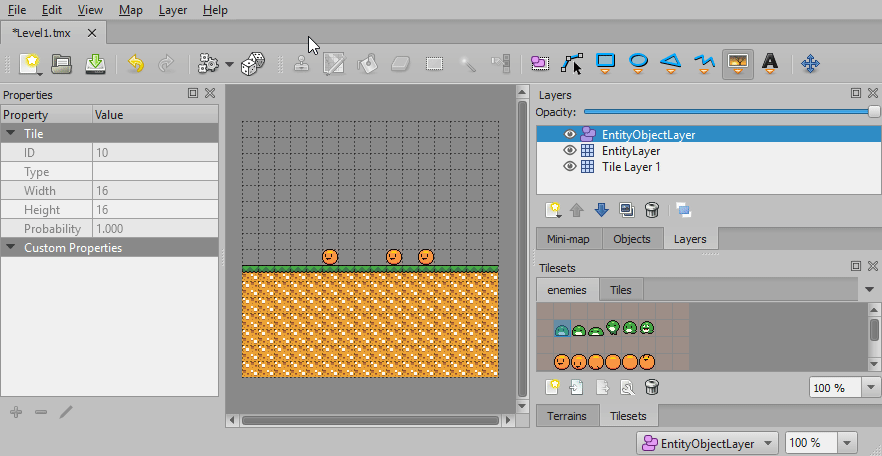Switch to the Objects tab
Screen dimensions: 882x456
(631, 239)
